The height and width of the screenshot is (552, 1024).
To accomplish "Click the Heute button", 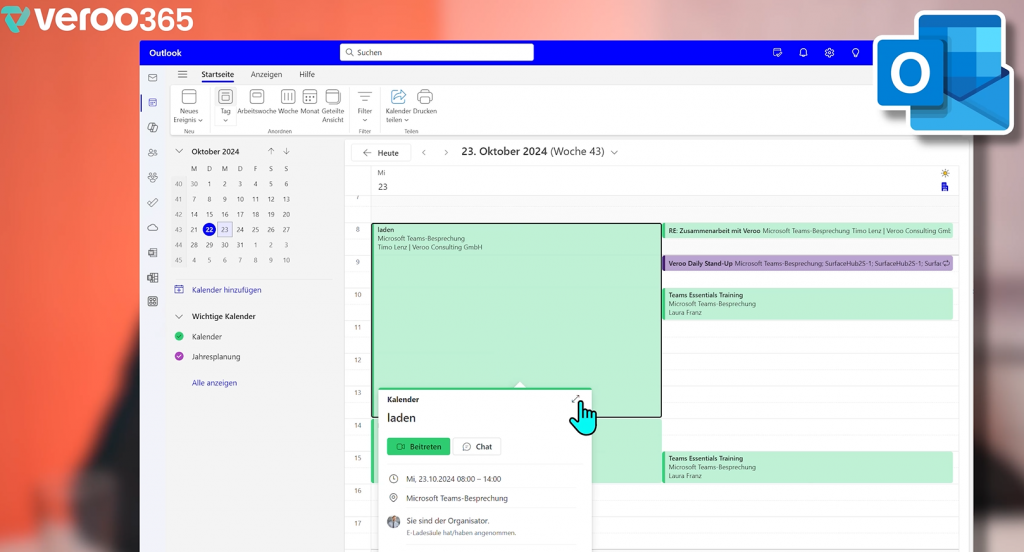I will point(381,153).
